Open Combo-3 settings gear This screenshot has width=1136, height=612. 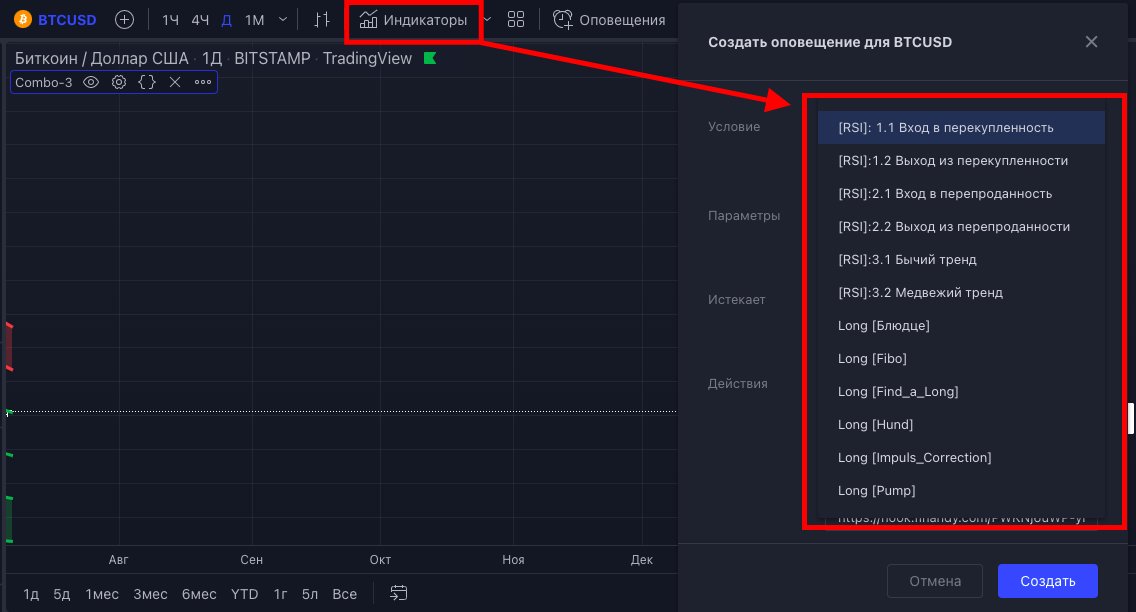(x=119, y=83)
